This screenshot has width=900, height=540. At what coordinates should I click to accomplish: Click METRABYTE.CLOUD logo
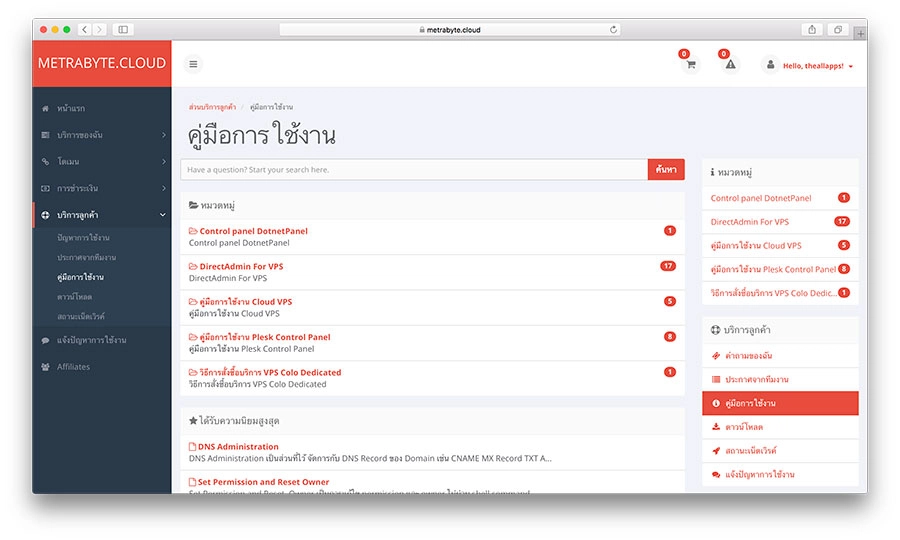[x=101, y=63]
